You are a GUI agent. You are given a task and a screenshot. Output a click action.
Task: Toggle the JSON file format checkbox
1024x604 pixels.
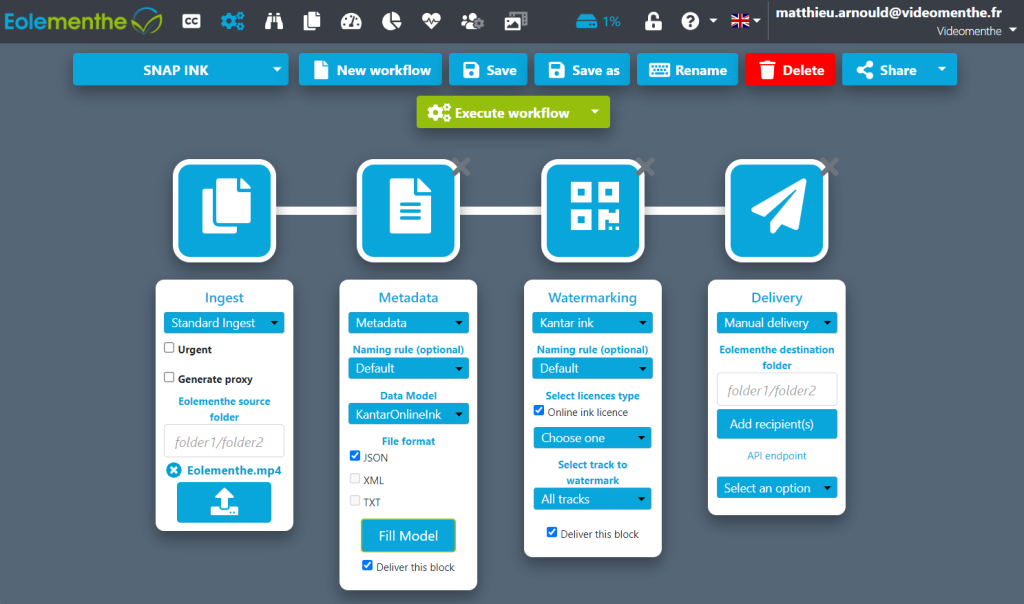pyautogui.click(x=355, y=456)
